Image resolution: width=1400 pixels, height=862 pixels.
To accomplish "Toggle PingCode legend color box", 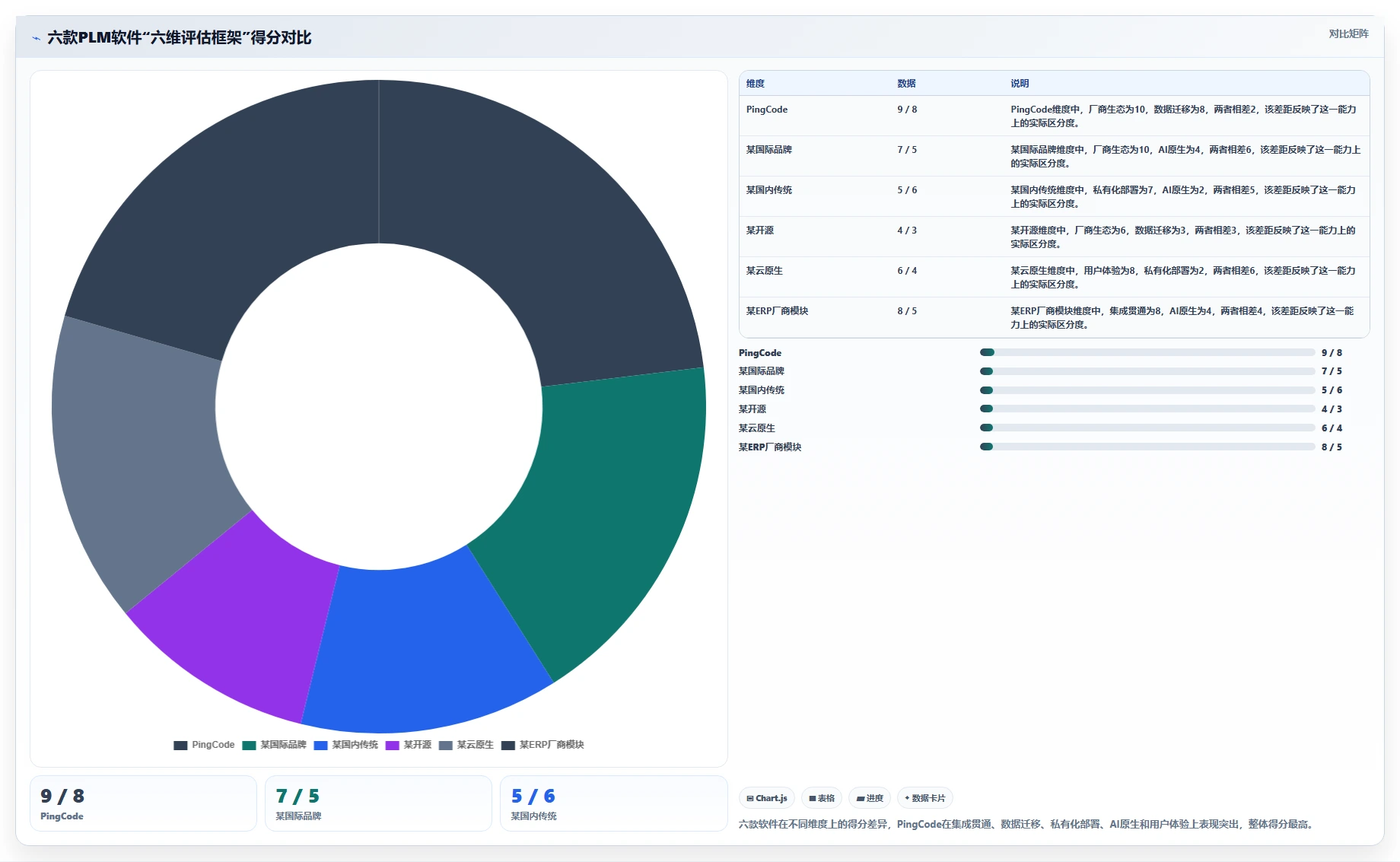I will pyautogui.click(x=180, y=746).
